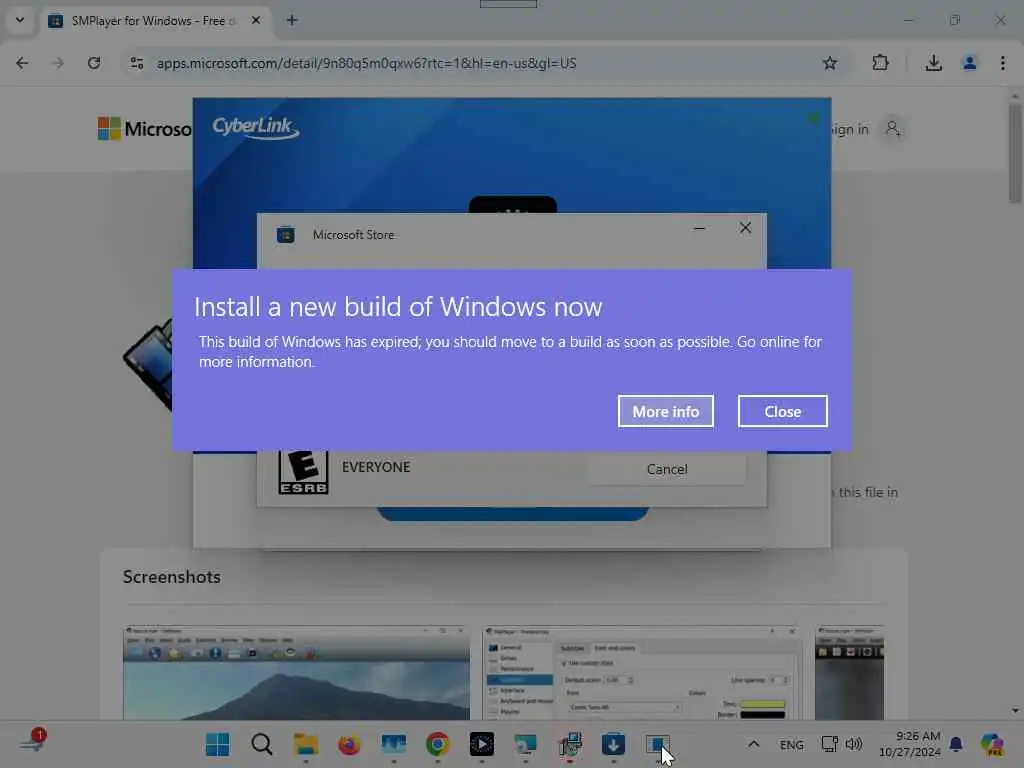Screen dimensions: 1024x768
Task: Open the Chrome three-dot menu
Action: 1002,63
